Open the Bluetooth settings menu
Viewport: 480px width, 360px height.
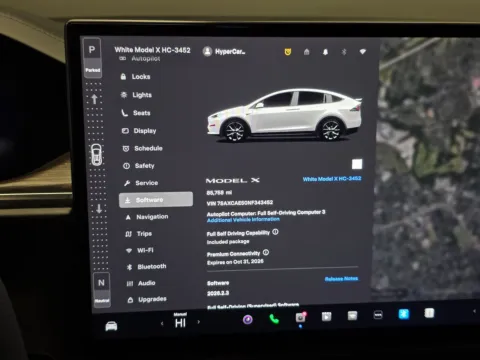point(146,267)
